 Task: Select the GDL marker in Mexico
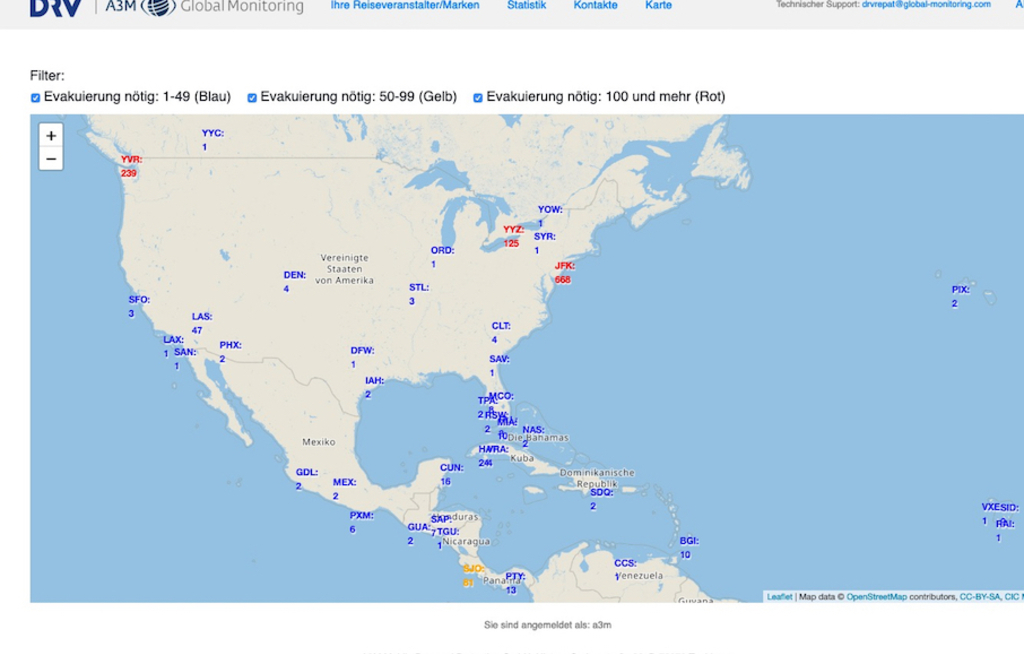[x=306, y=479]
